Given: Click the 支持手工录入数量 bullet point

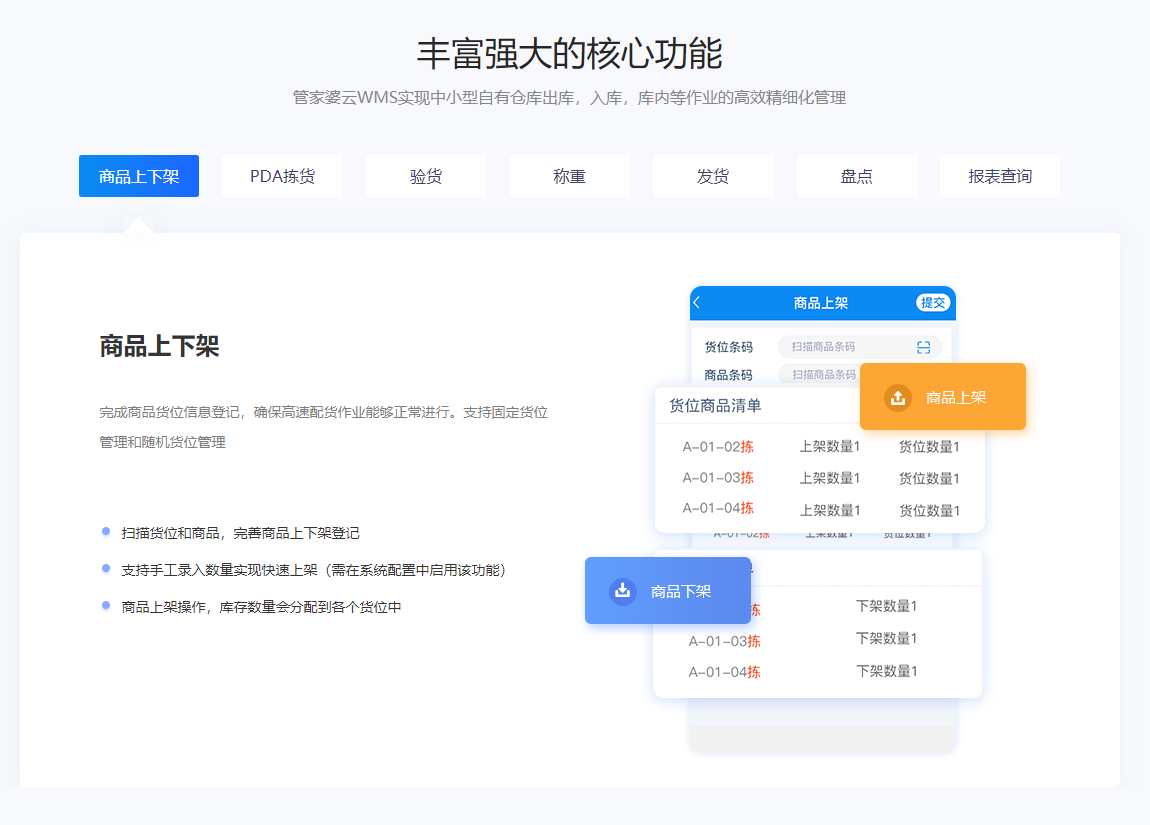Looking at the screenshot, I should 313,570.
